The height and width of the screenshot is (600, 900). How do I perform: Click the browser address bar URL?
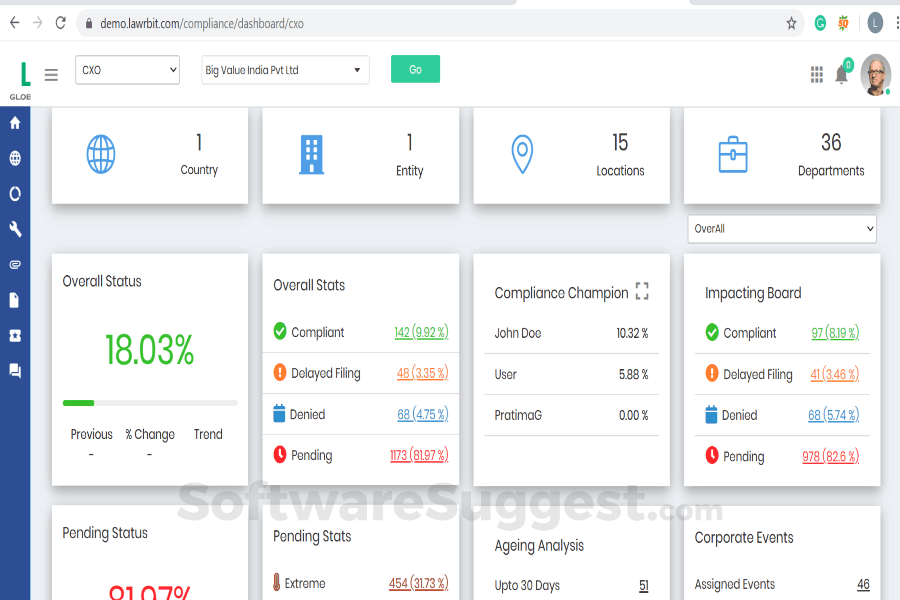(x=200, y=22)
